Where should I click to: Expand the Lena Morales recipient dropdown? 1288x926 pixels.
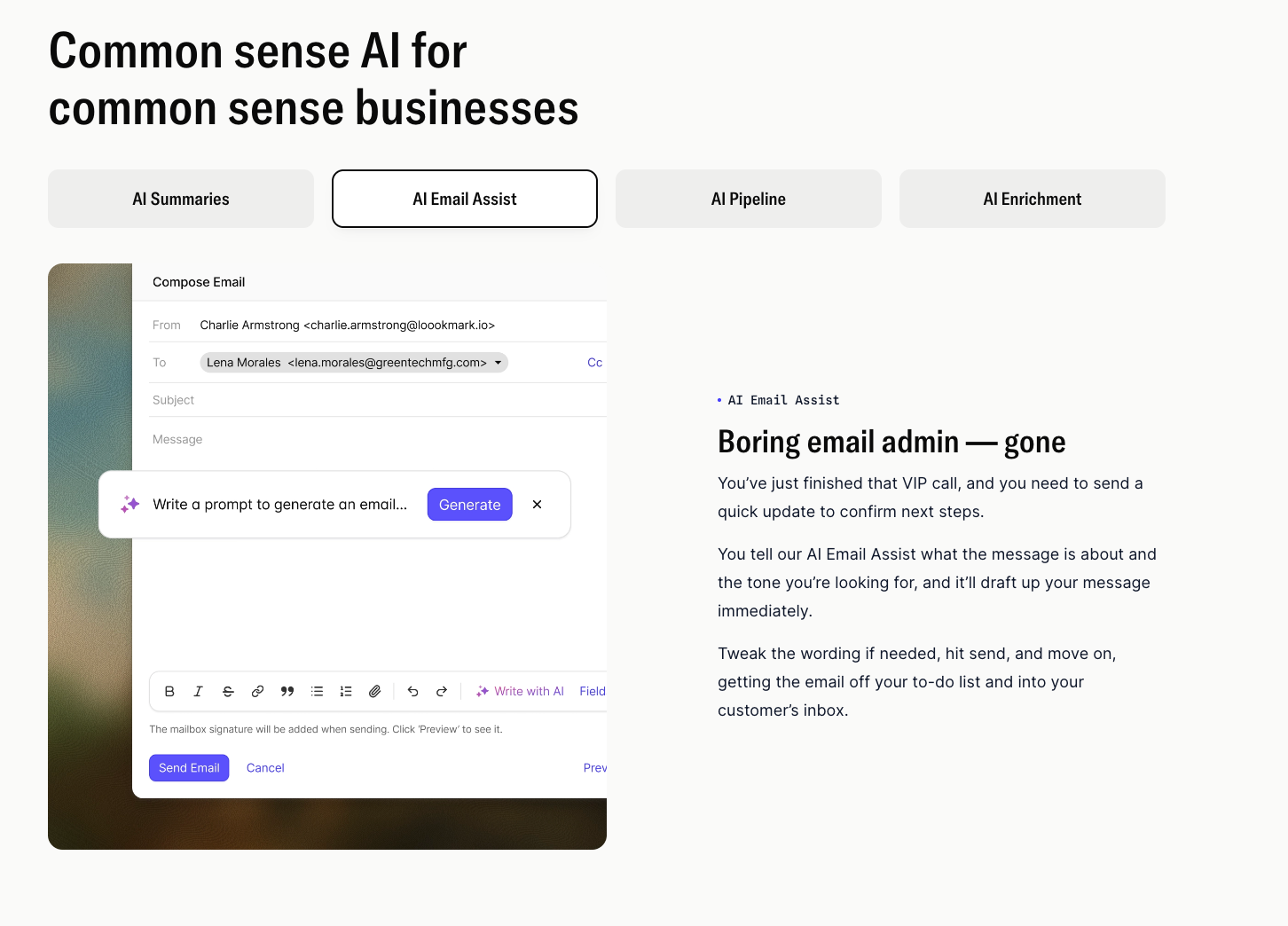[498, 363]
